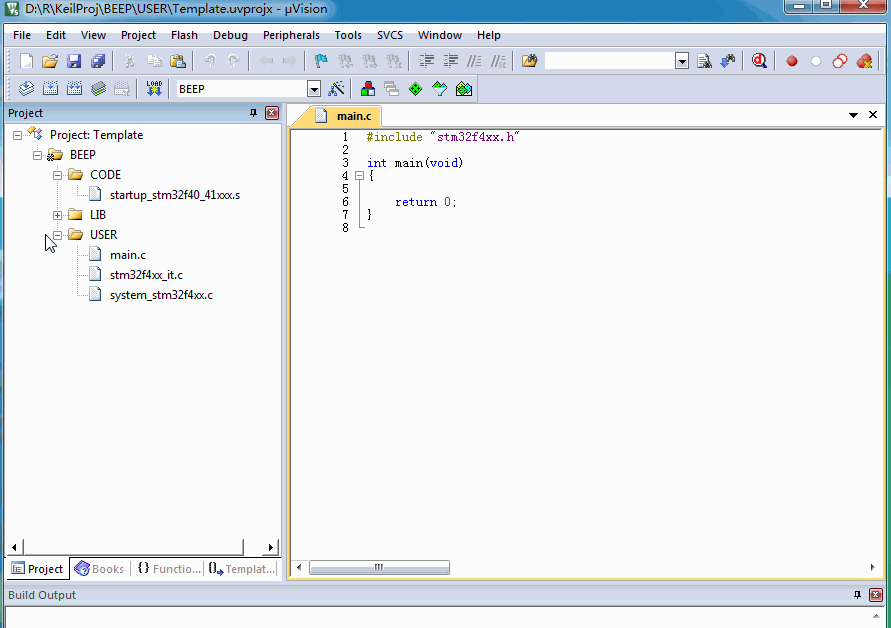
Task: Switch to the Books panel tab
Action: click(99, 569)
